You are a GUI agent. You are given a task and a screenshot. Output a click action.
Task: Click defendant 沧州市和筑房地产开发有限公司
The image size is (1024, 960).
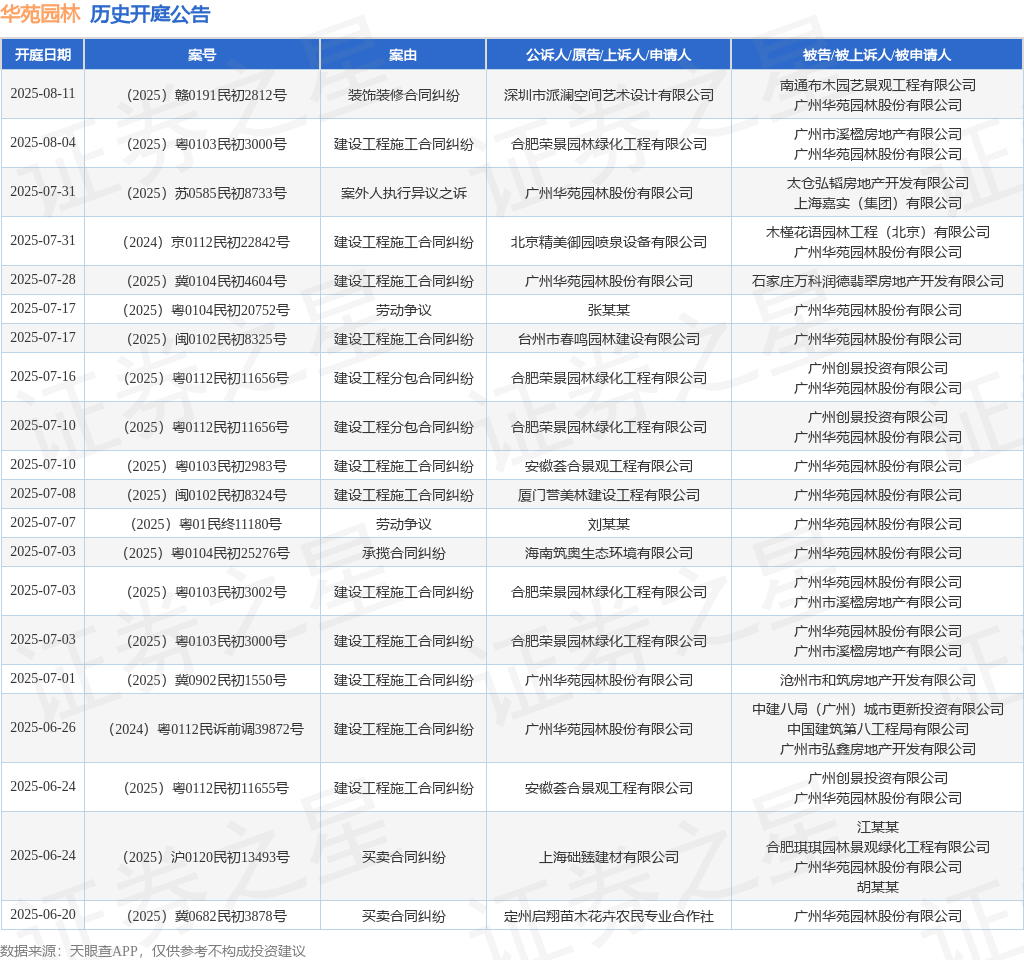pos(878,680)
